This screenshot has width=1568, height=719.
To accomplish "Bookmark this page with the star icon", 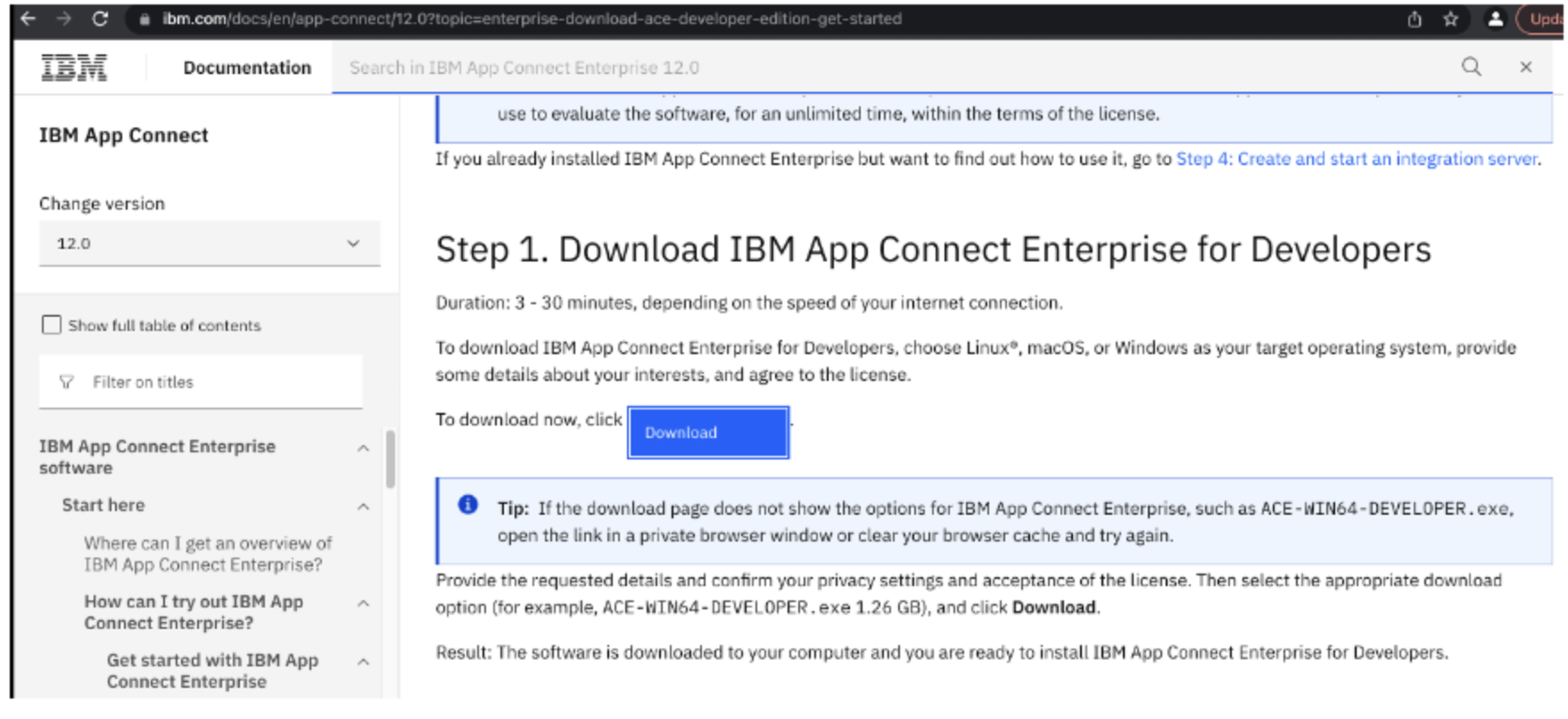I will (1450, 19).
